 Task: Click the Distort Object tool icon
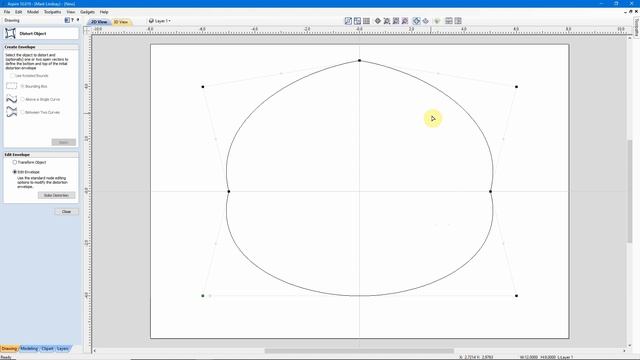pyautogui.click(x=10, y=33)
